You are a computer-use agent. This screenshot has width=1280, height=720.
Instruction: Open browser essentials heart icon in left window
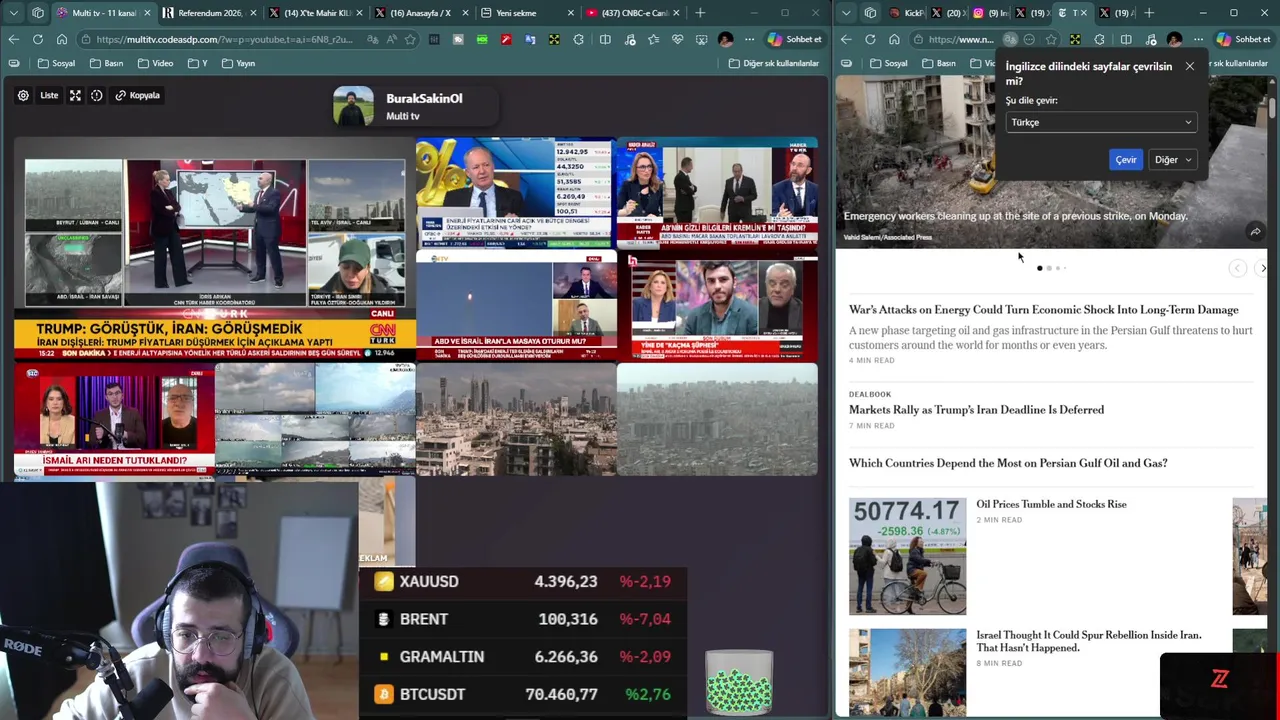(x=677, y=39)
